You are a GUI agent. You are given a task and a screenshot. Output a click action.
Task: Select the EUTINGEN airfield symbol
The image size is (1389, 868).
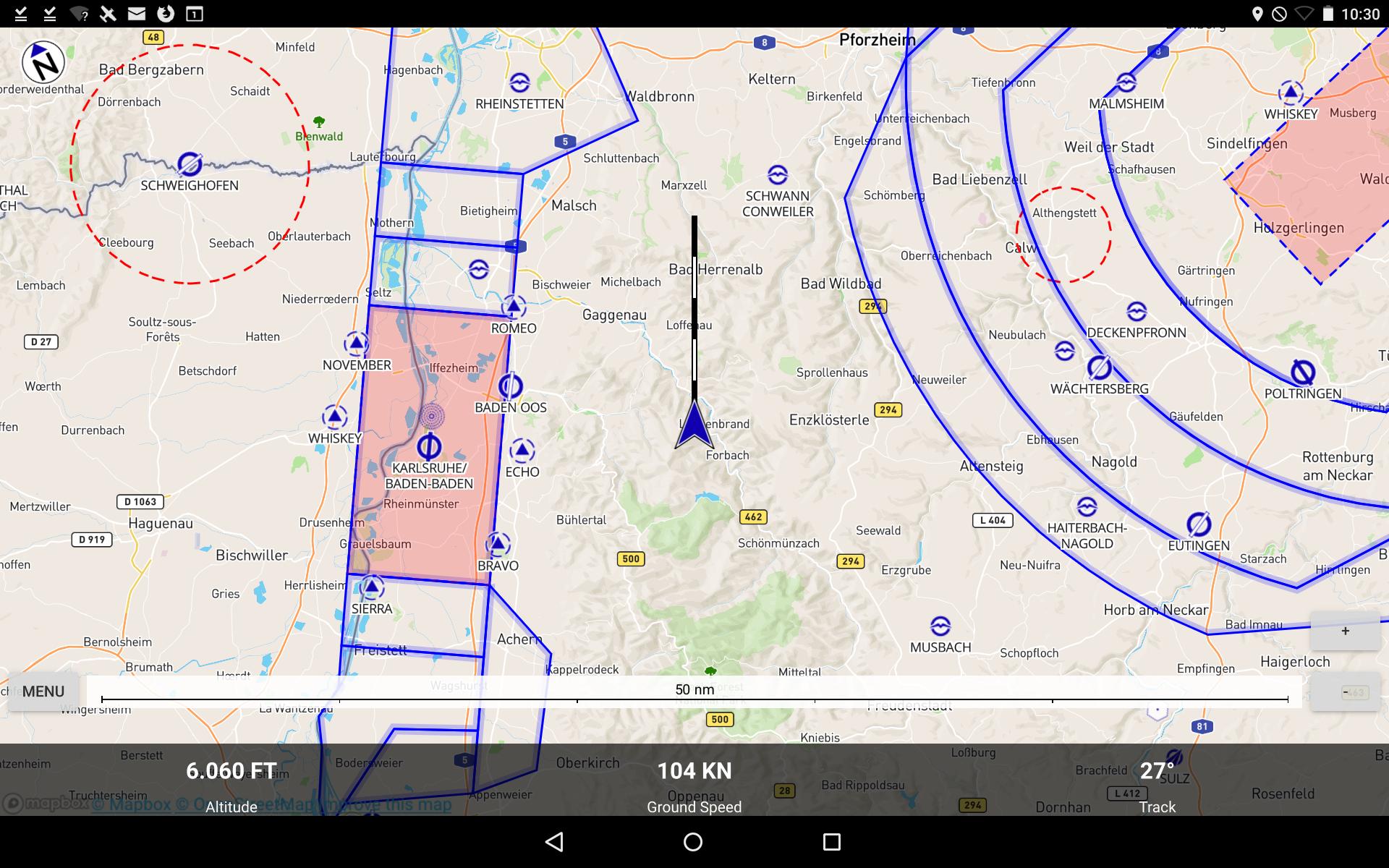click(x=1199, y=524)
